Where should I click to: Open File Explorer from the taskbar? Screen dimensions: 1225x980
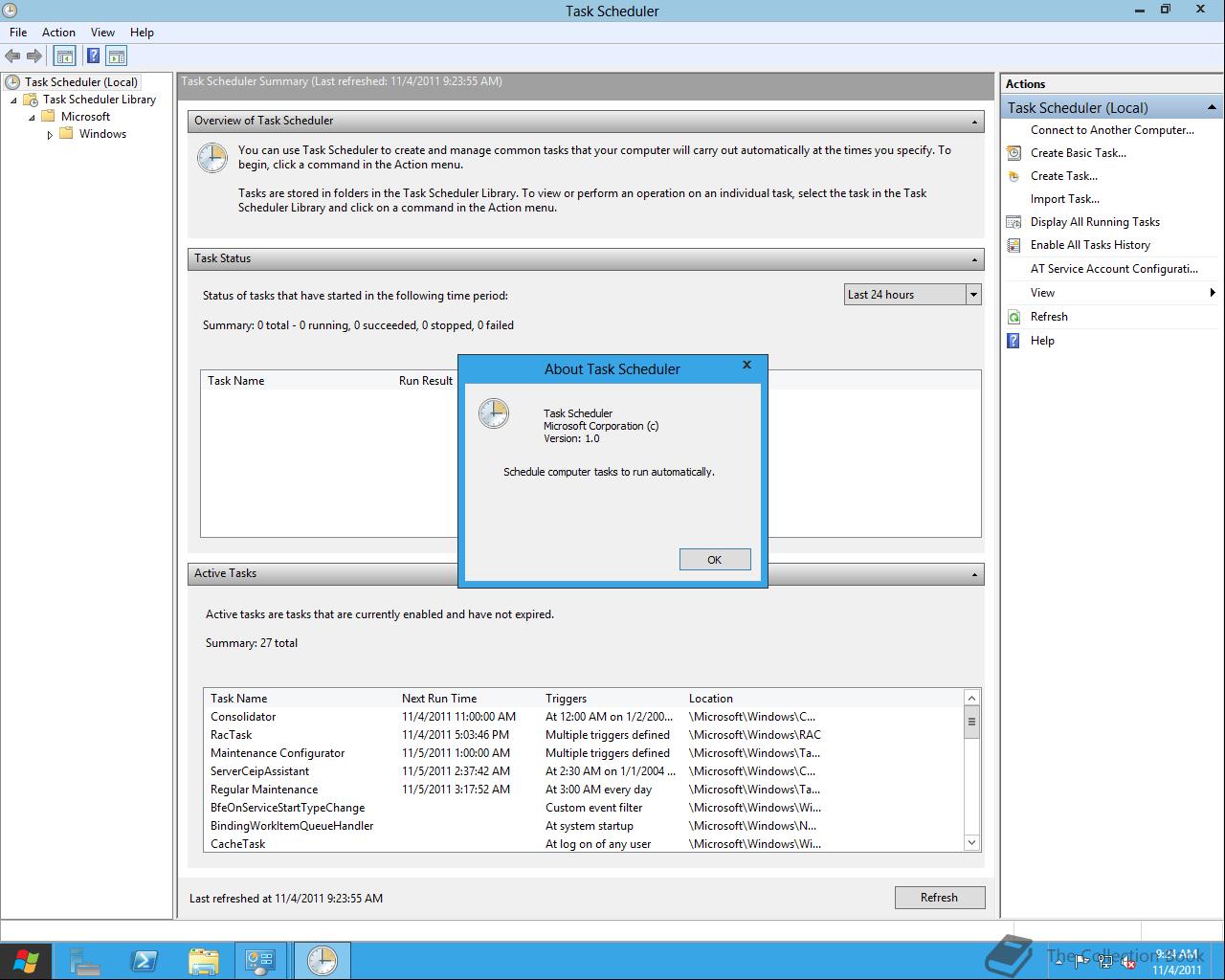coord(203,960)
